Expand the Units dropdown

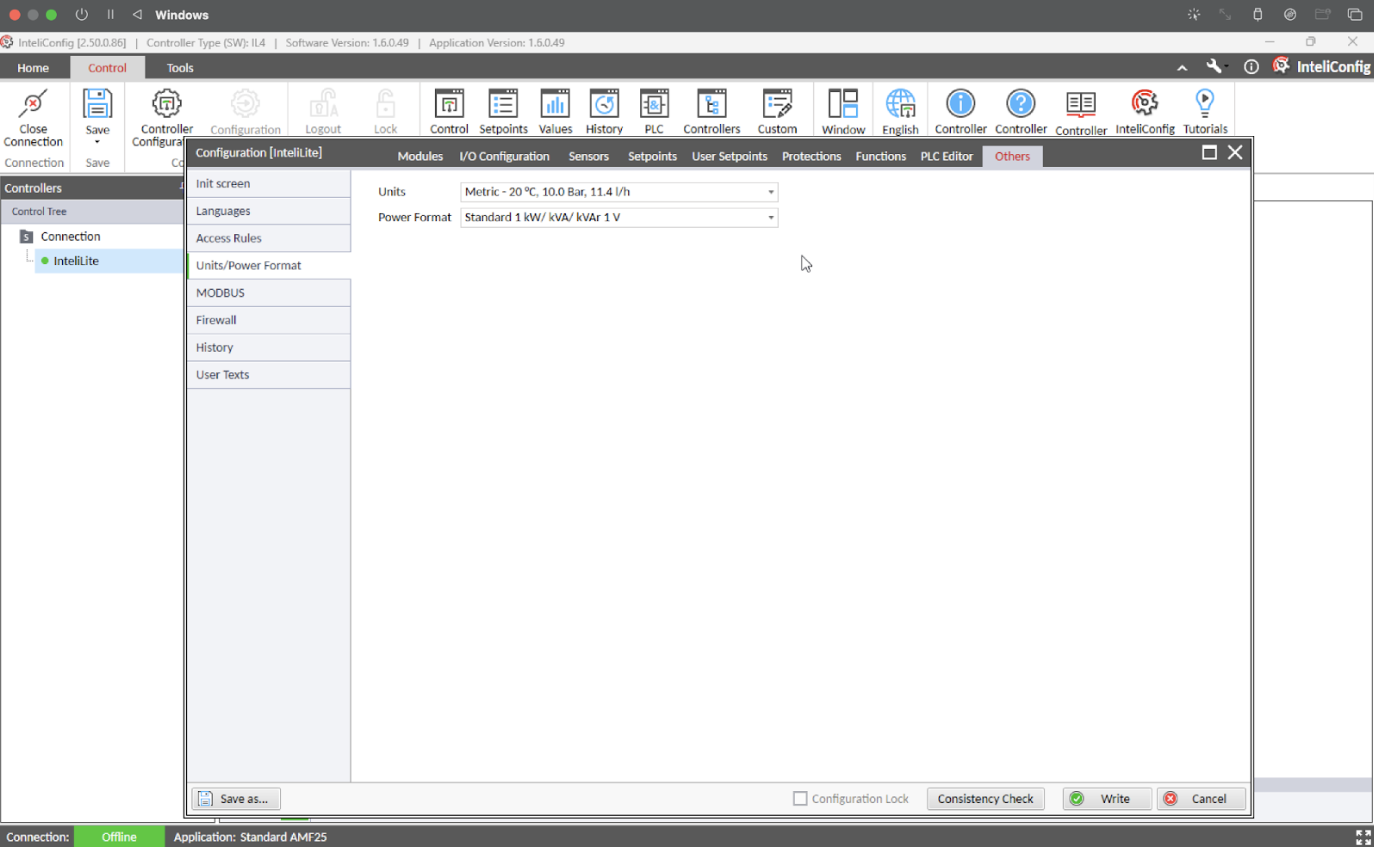tap(770, 192)
